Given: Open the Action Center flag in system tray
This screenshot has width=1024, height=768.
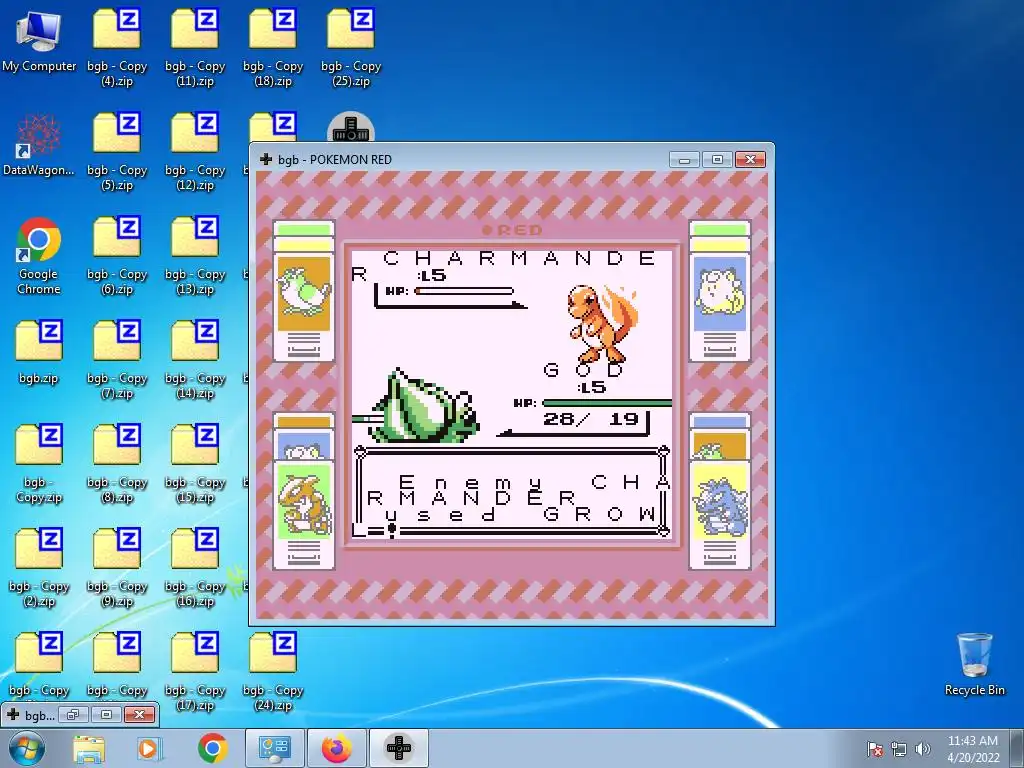Looking at the screenshot, I should coord(874,749).
